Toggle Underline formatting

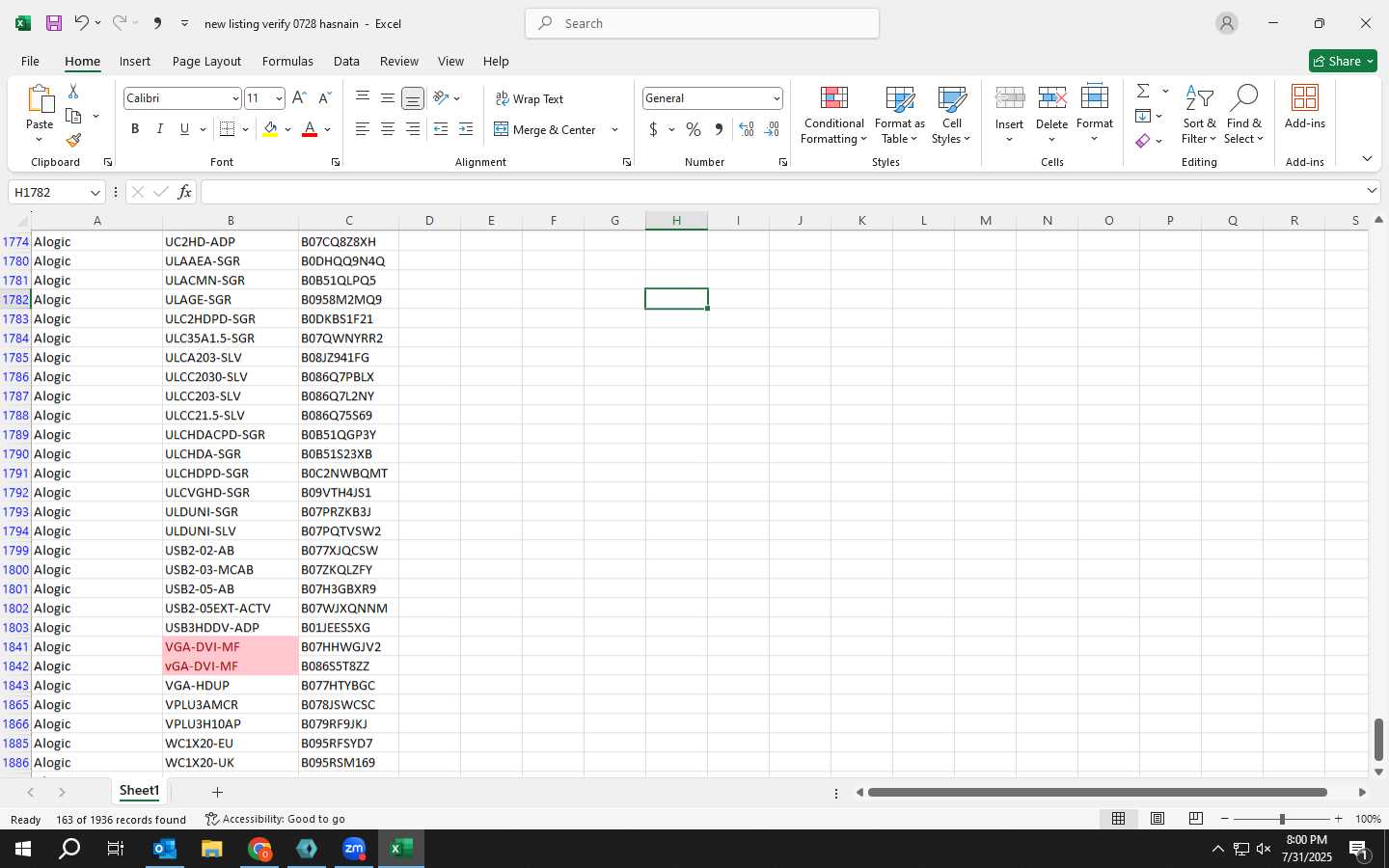point(184,129)
